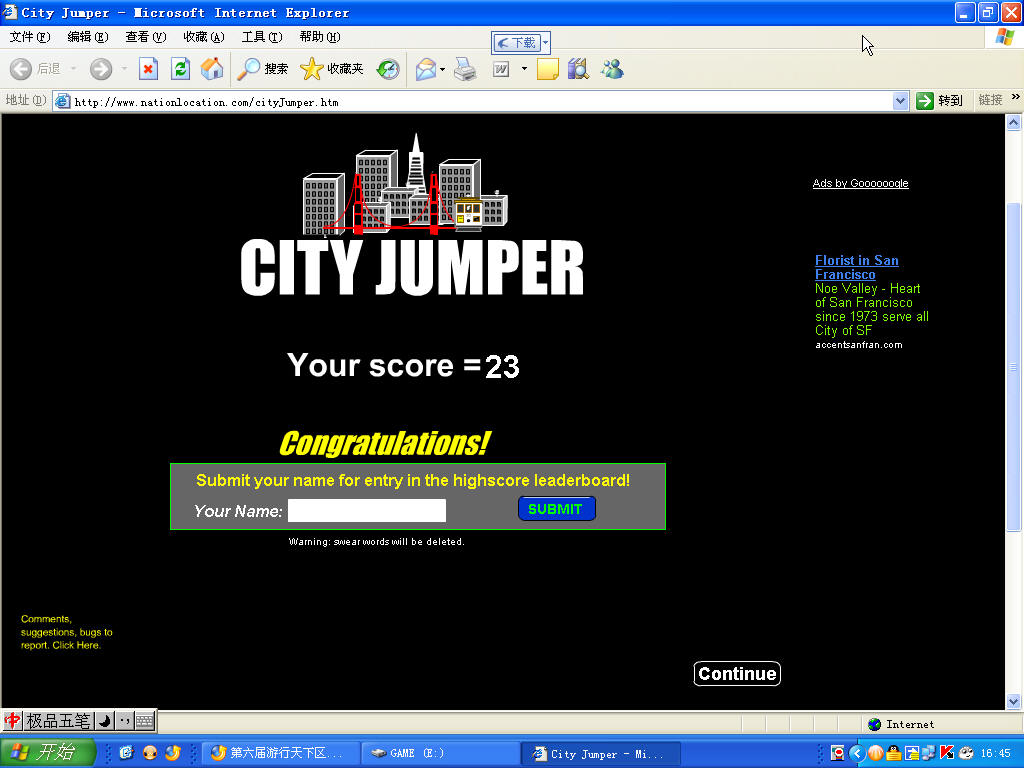Click 极品五笔 input method label
1024x768 pixels.
coord(58,721)
